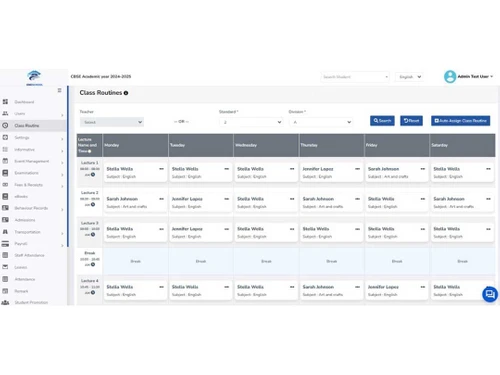The width and height of the screenshot is (500, 375).
Task: Click the school logo at top left
Action: [x=34, y=78]
